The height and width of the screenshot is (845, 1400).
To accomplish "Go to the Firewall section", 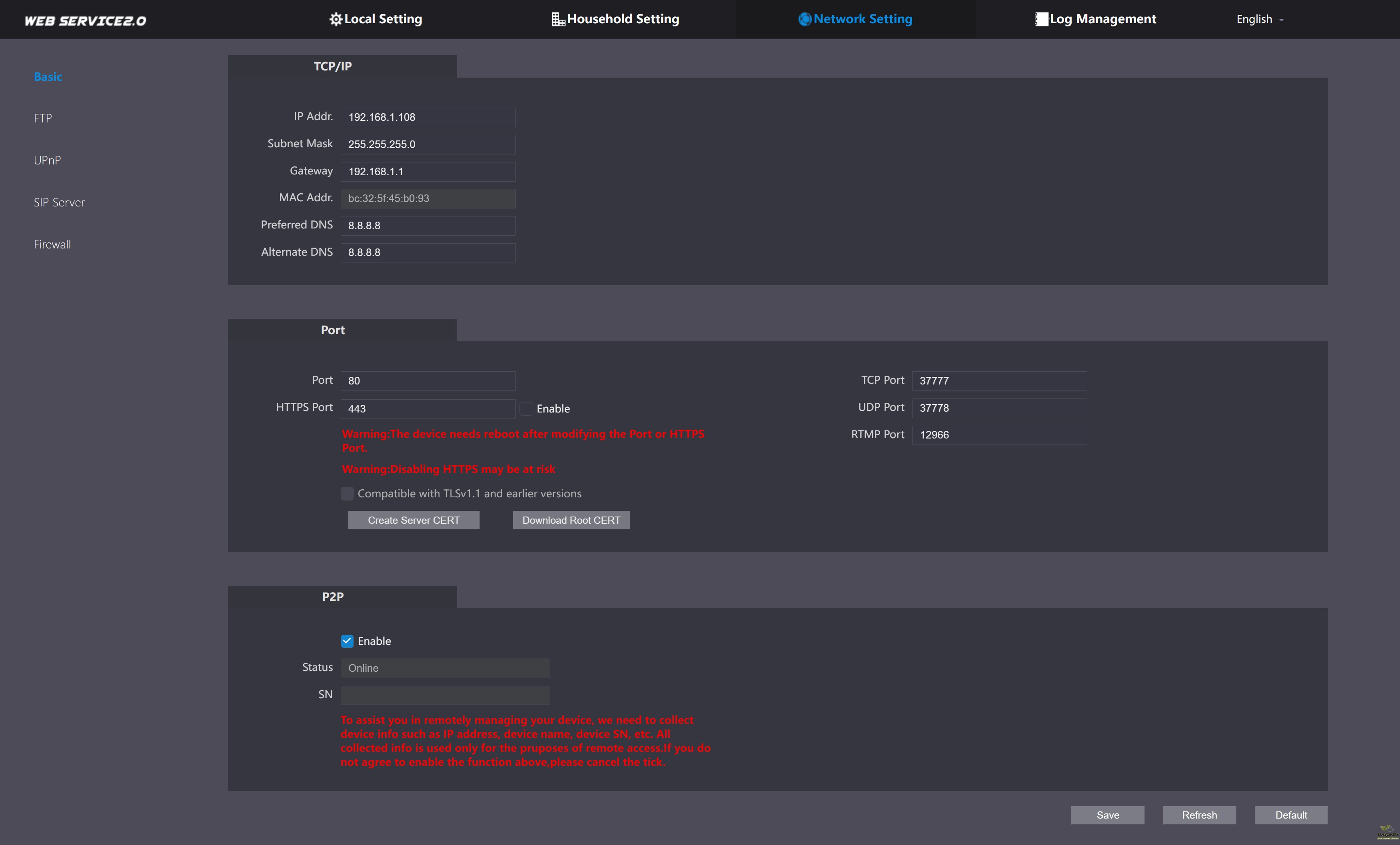I will coord(52,244).
